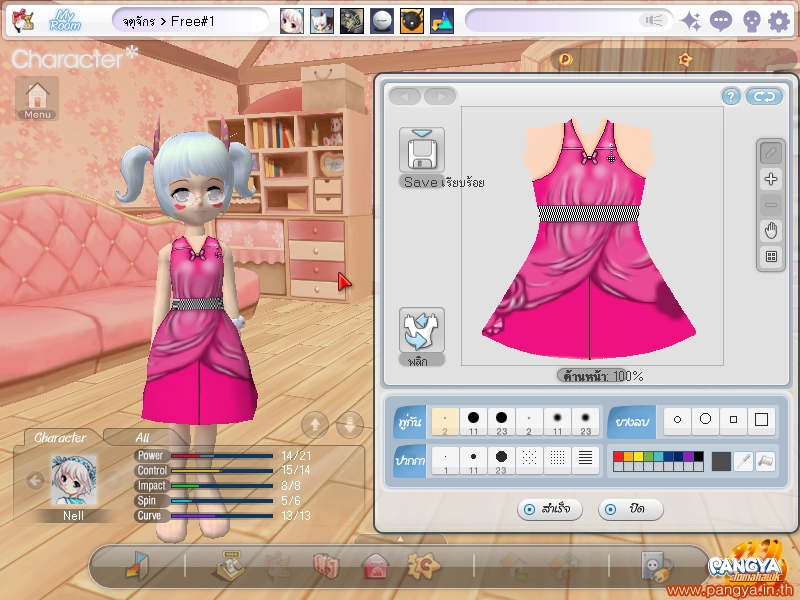Viewport: 800px width, 600px height.
Task: Open the pink suitcase icon
Action: [327, 565]
